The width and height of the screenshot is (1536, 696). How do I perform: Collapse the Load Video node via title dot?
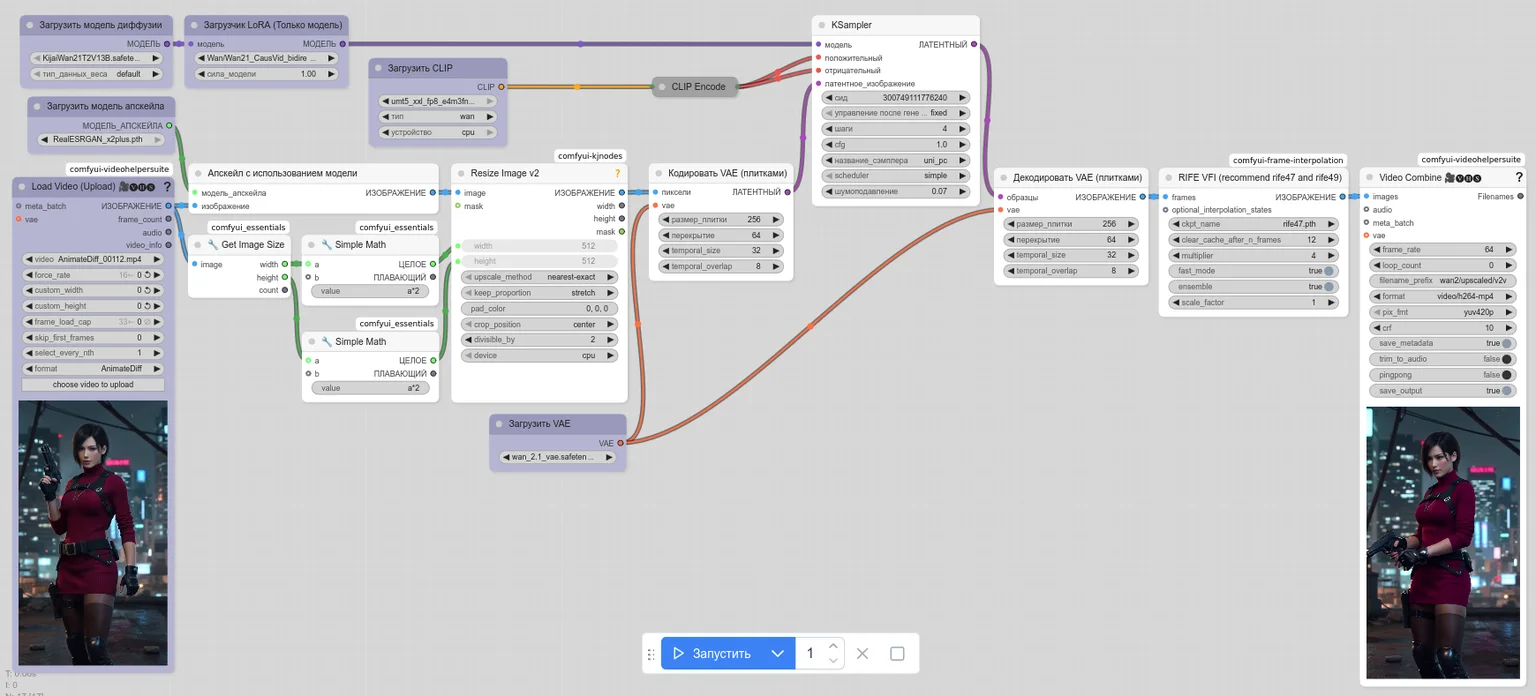point(21,186)
